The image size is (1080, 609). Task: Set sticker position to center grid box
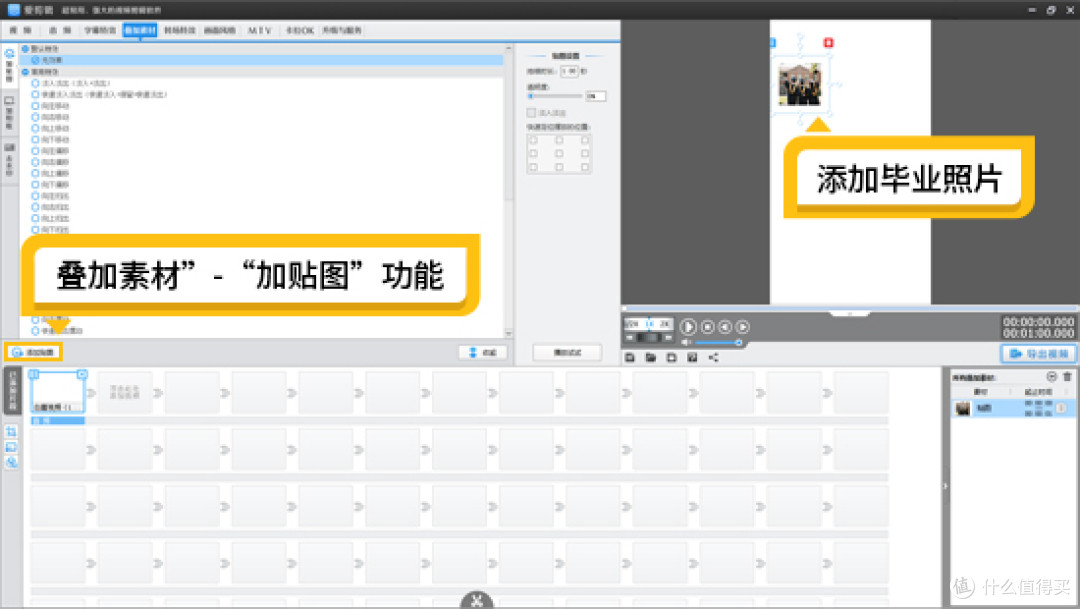click(x=559, y=153)
